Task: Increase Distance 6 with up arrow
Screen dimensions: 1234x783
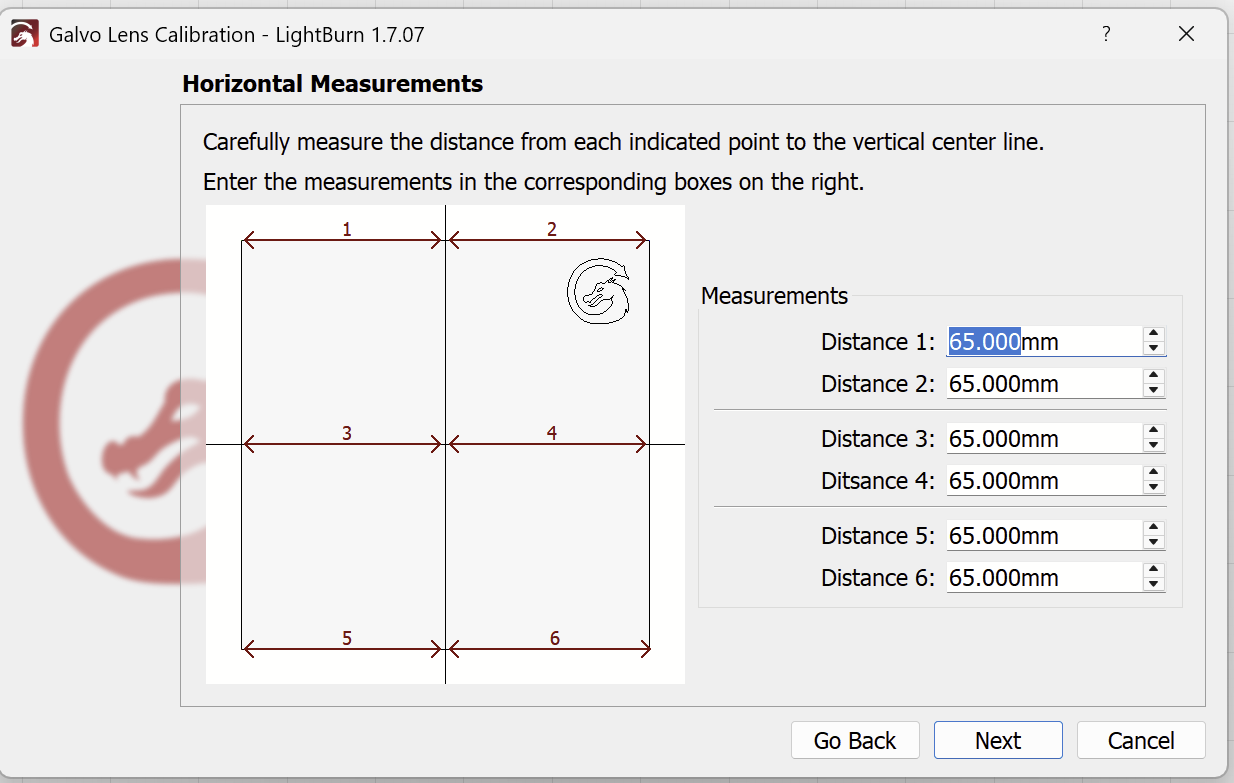Action: click(x=1154, y=570)
